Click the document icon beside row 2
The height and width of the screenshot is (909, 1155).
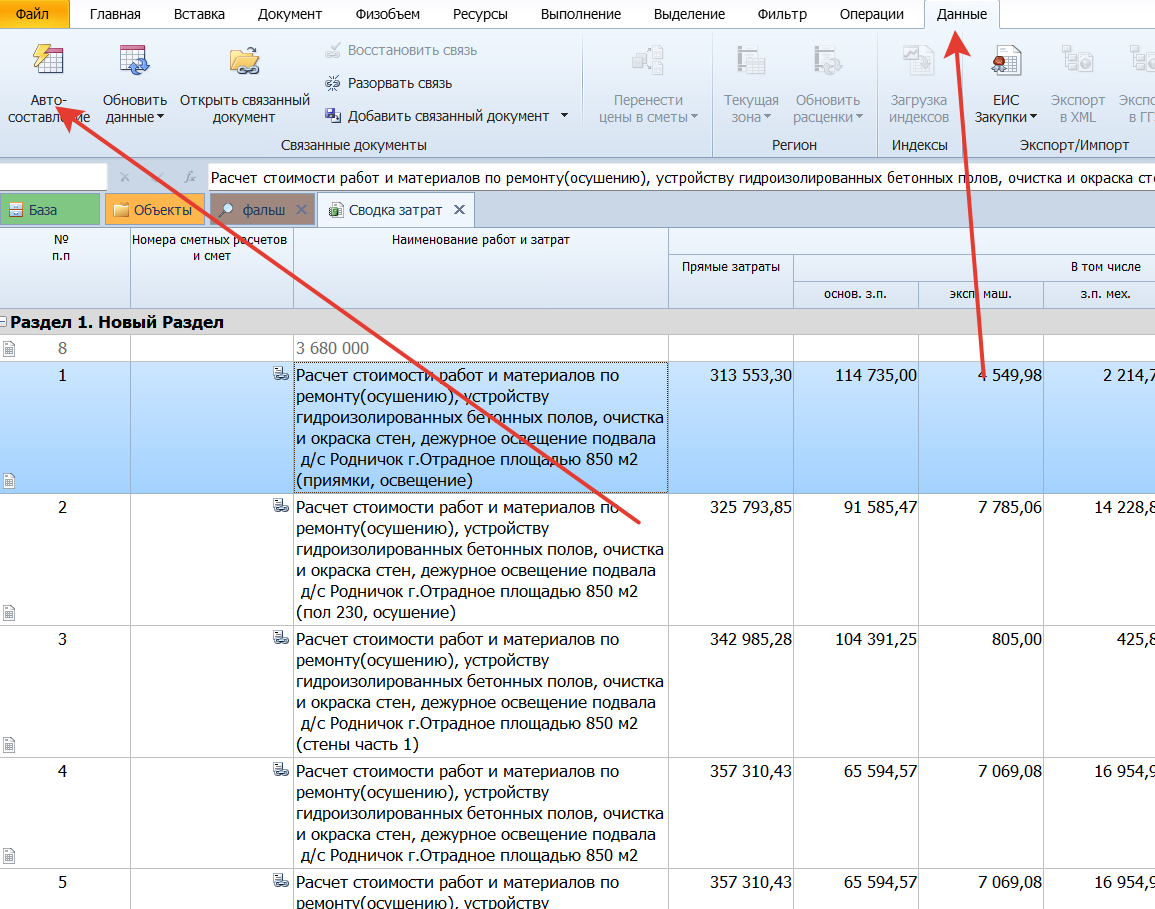pyautogui.click(x=9, y=613)
